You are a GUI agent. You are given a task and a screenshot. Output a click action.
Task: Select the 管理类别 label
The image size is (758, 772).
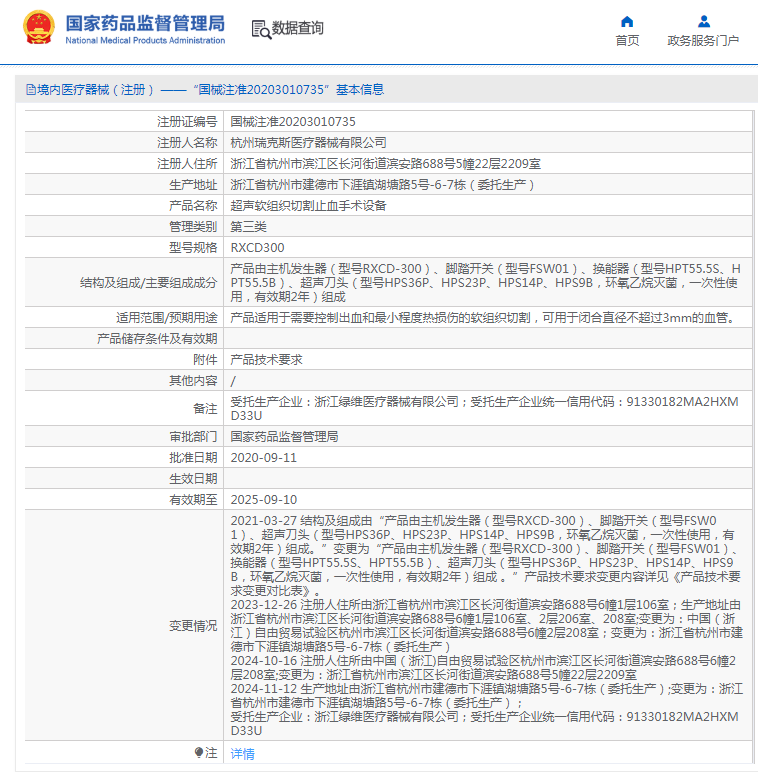(193, 226)
